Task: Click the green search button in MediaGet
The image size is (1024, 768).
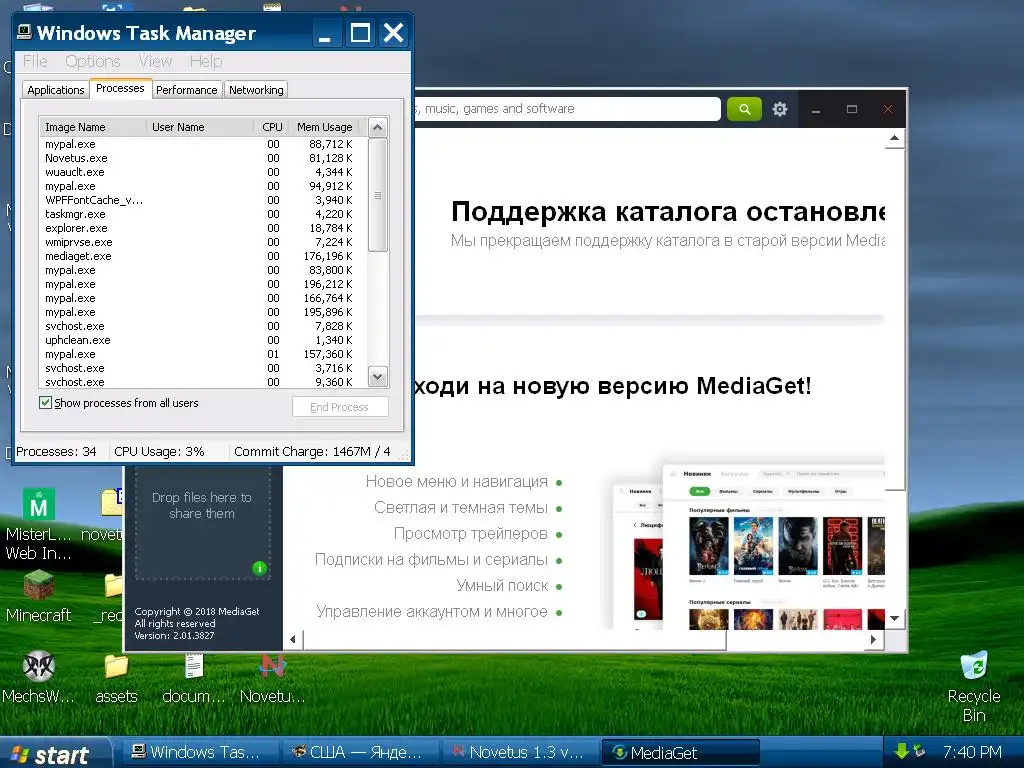Action: tap(744, 109)
